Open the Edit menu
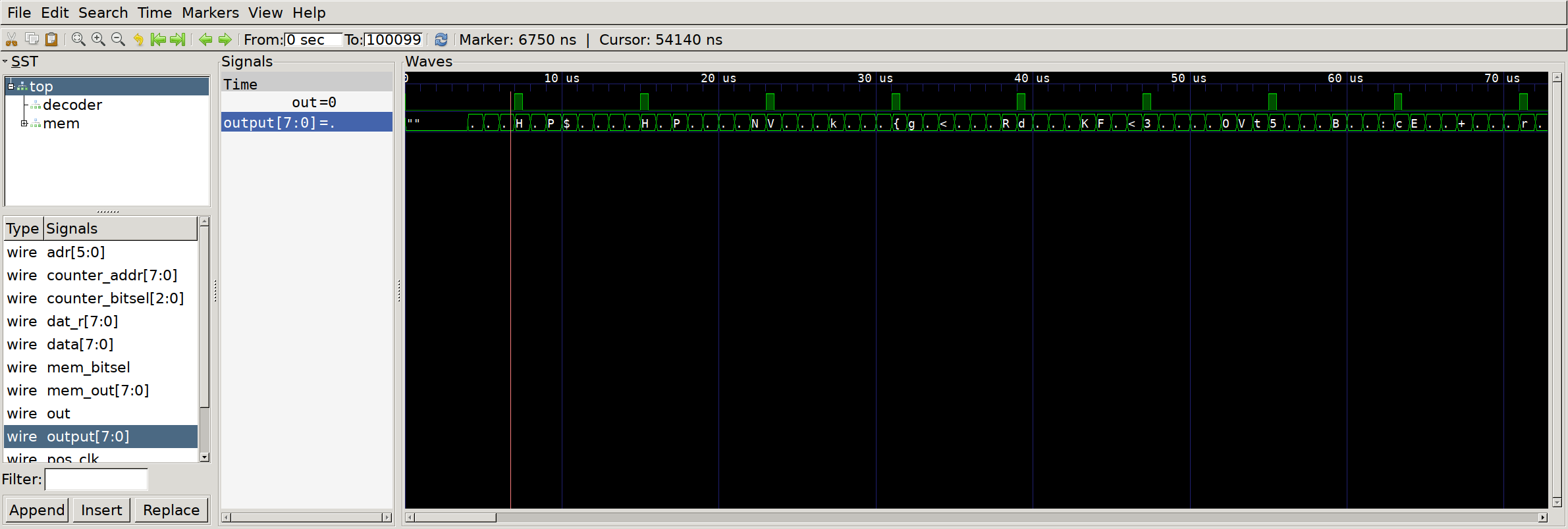1568x529 pixels. [55, 13]
